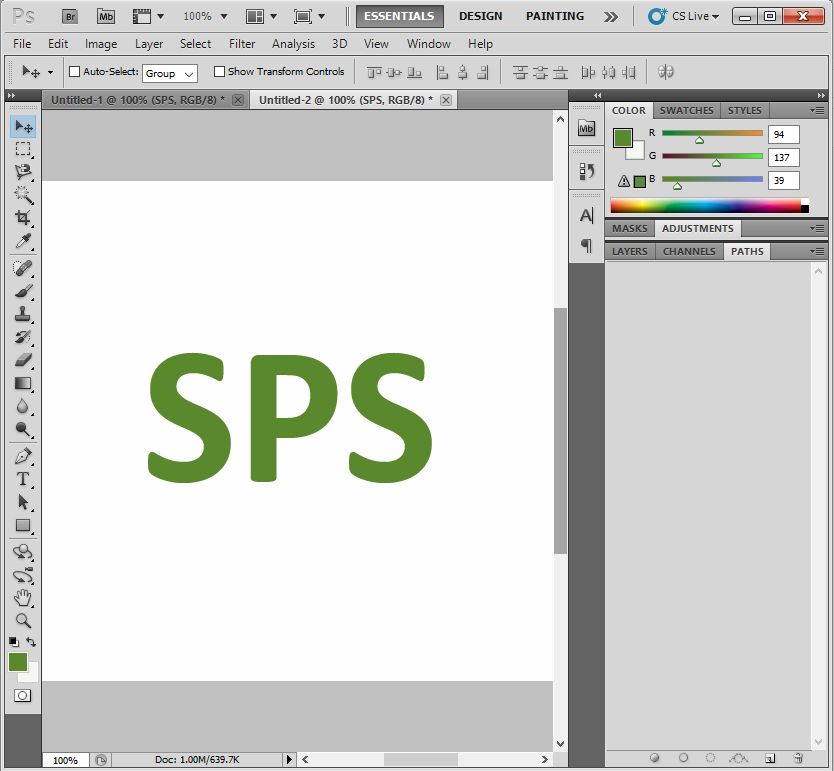Open Adobe Bridge from the application bar
The width and height of the screenshot is (834, 771).
pyautogui.click(x=69, y=16)
